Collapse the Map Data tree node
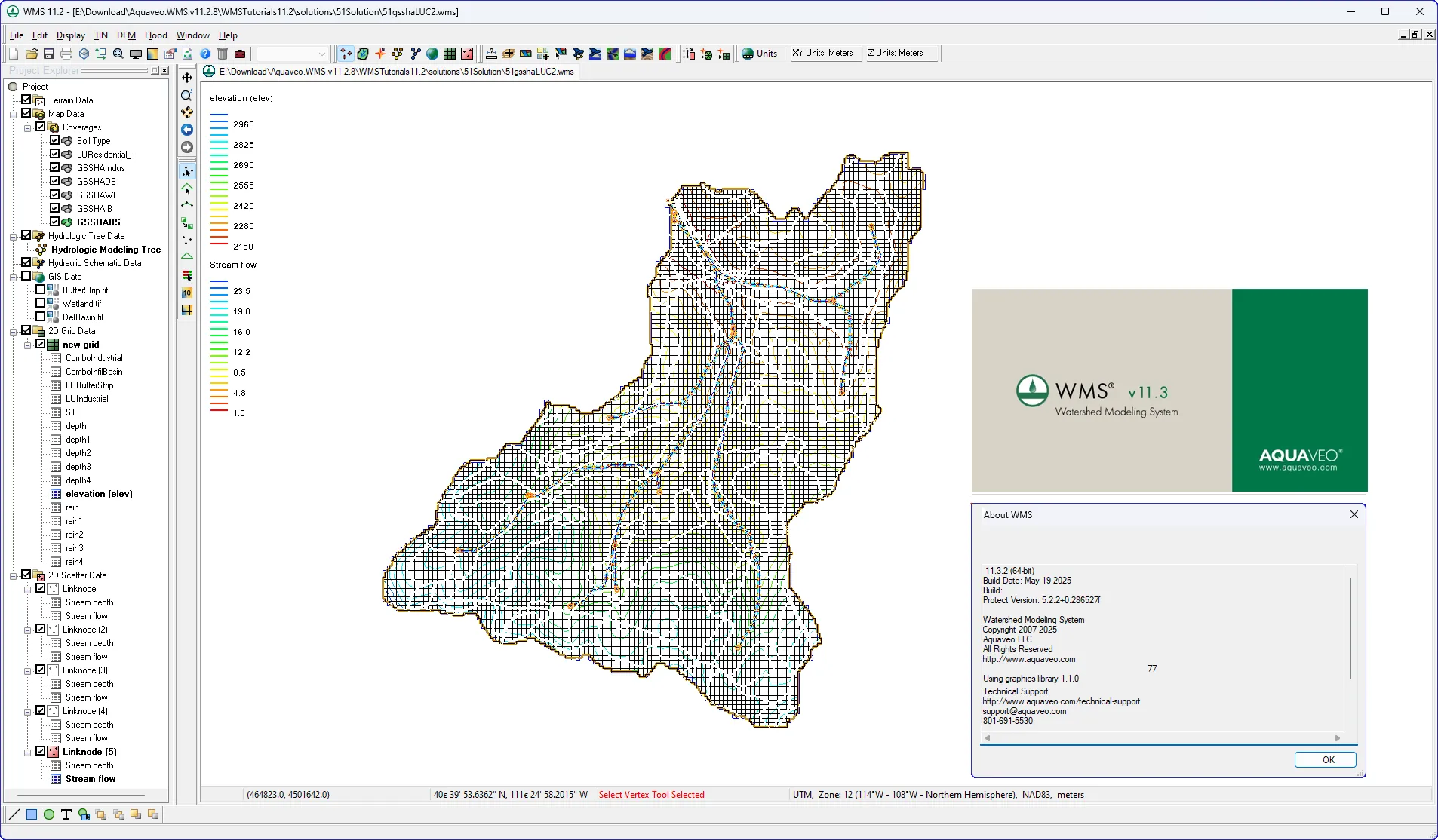The height and width of the screenshot is (840, 1438). 14,114
